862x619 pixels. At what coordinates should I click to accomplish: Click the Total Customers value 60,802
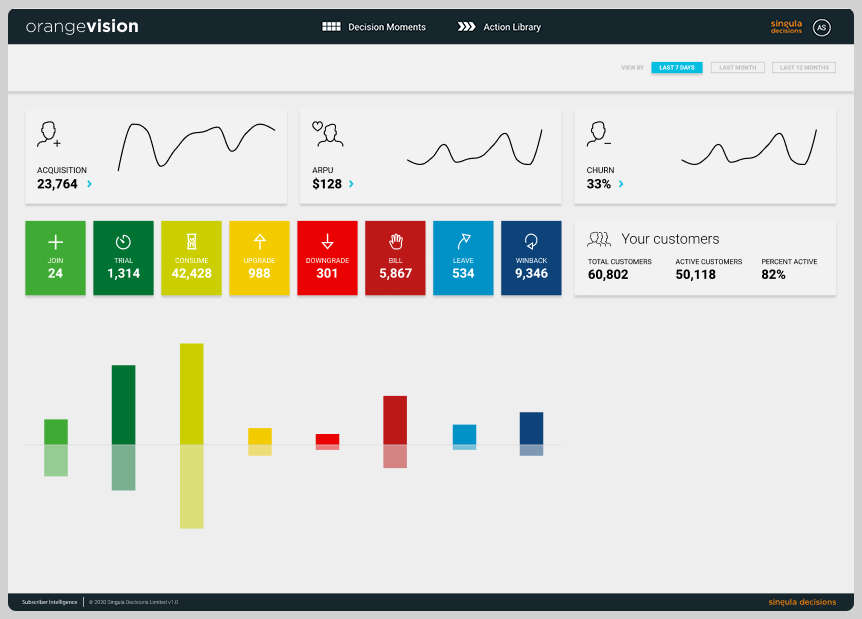pyautogui.click(x=608, y=274)
